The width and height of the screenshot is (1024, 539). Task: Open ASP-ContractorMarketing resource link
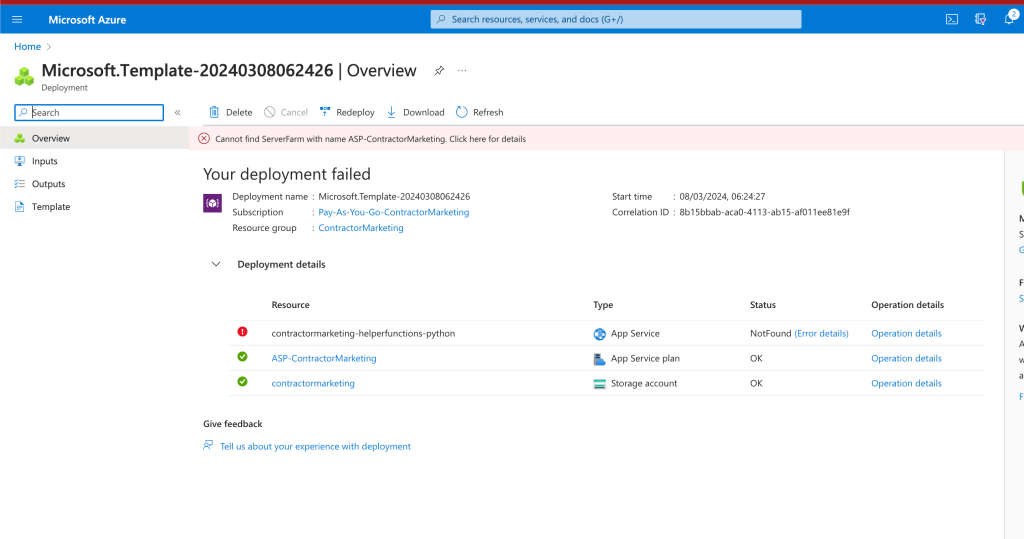(x=324, y=358)
